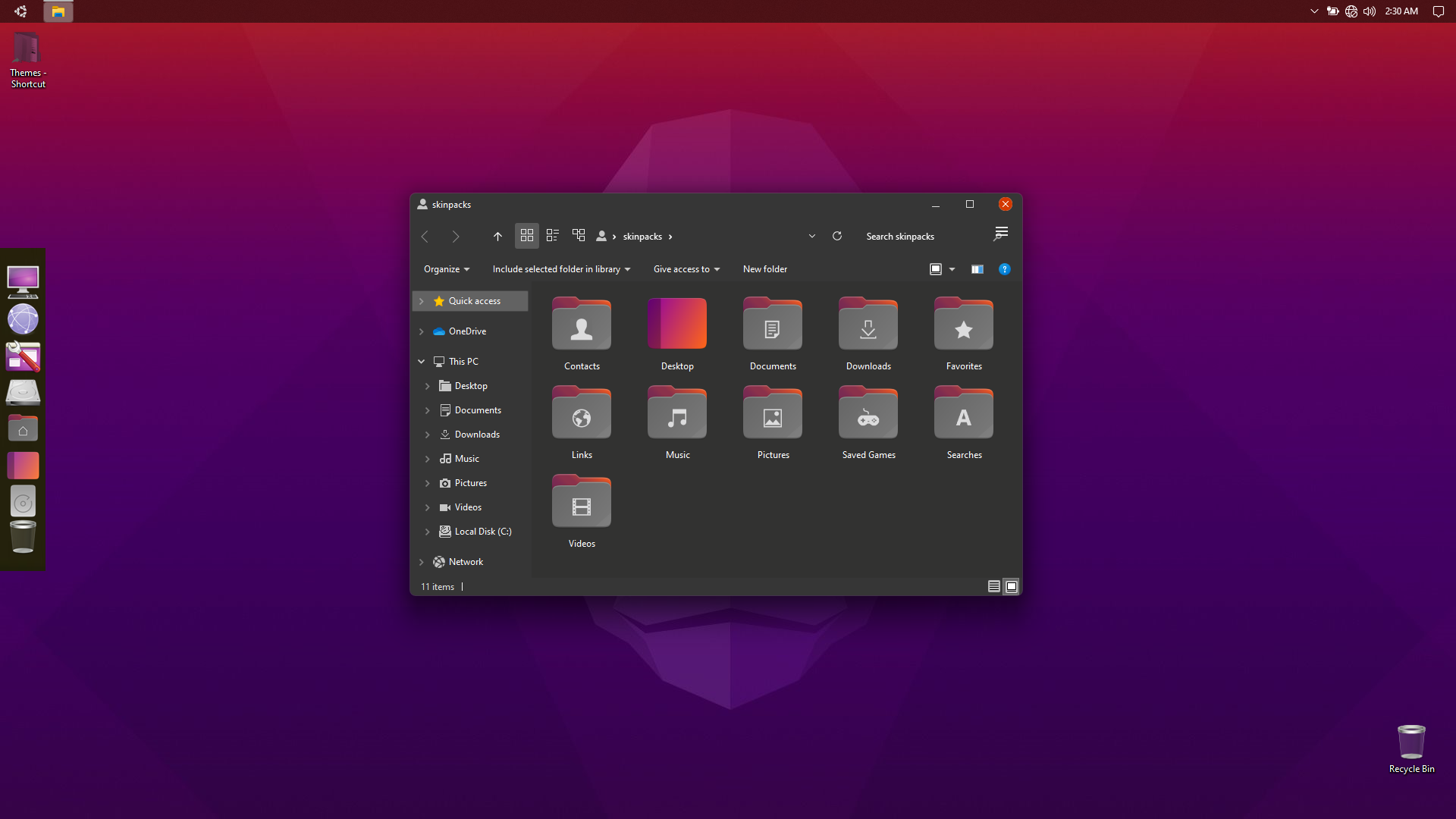Screen dimensions: 1456x819
Task: Launch the disk drive dock icon
Action: [23, 393]
